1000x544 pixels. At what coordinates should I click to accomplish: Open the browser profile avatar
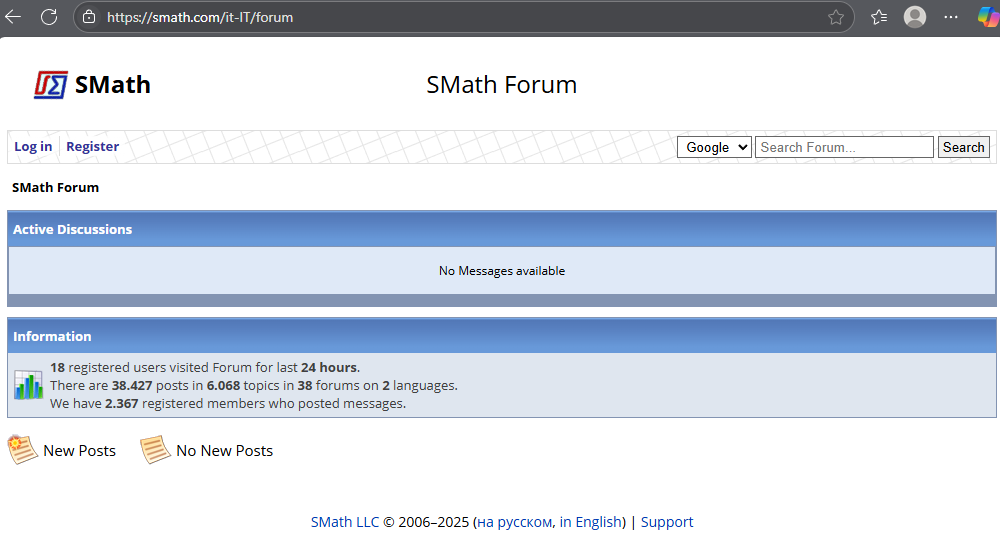tap(914, 17)
